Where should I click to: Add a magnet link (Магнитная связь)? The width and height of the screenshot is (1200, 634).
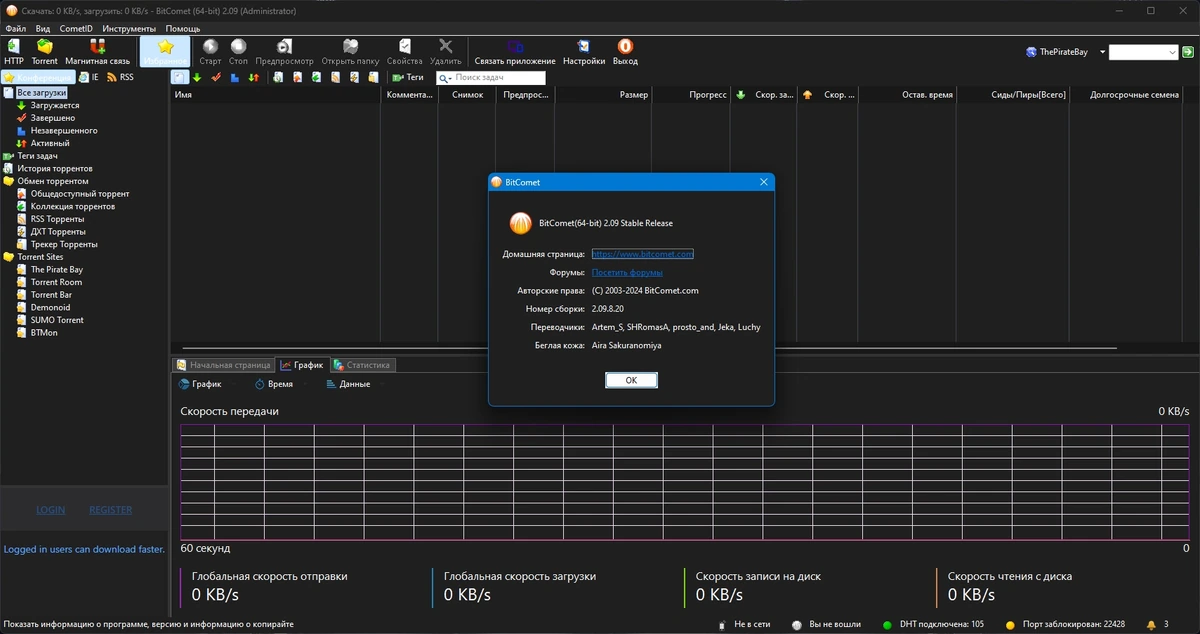[x=97, y=52]
